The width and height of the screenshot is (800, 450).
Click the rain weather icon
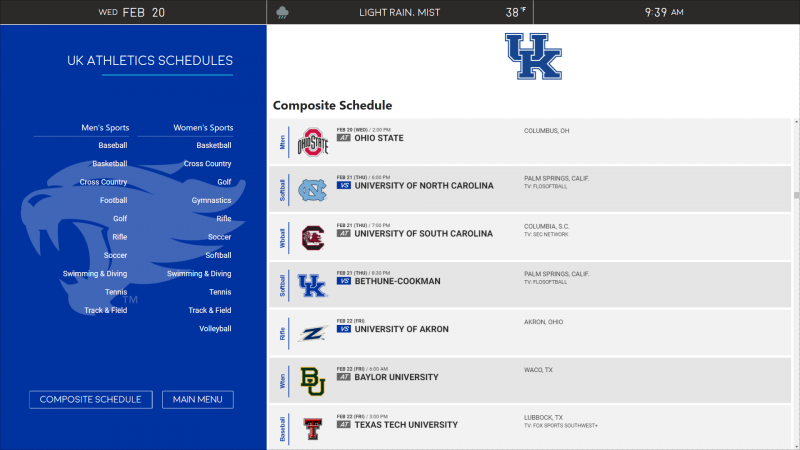[x=282, y=13]
